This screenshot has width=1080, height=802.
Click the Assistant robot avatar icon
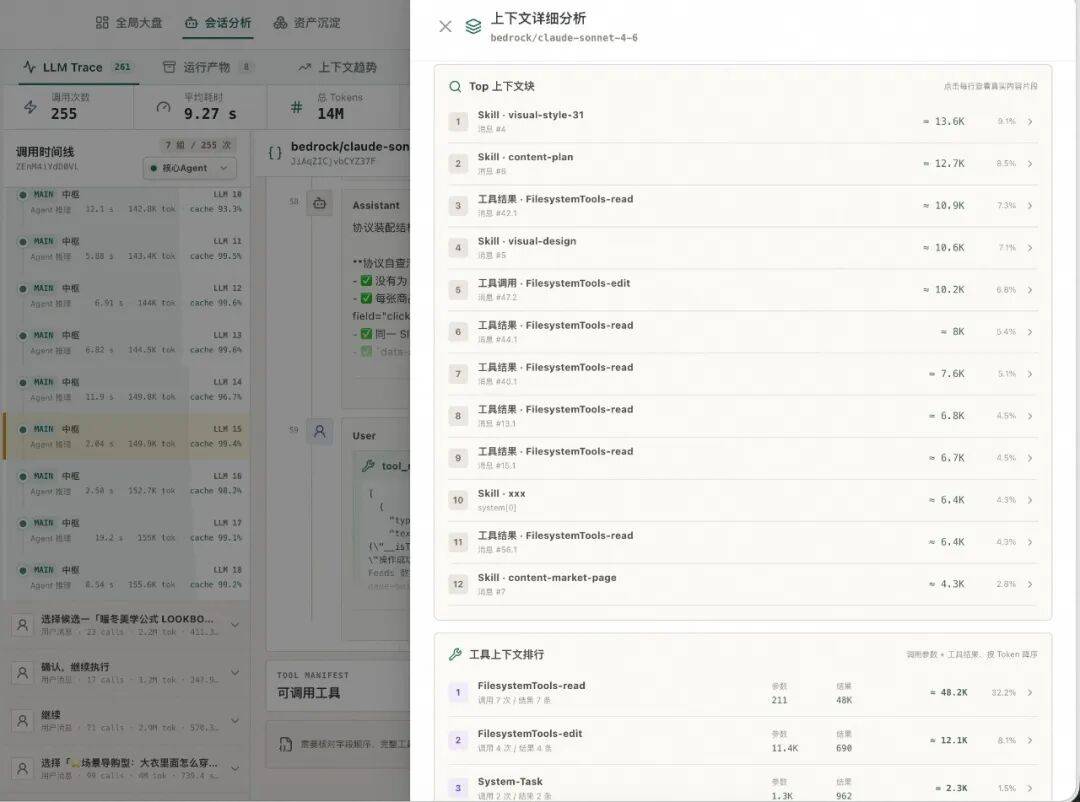[x=320, y=203]
